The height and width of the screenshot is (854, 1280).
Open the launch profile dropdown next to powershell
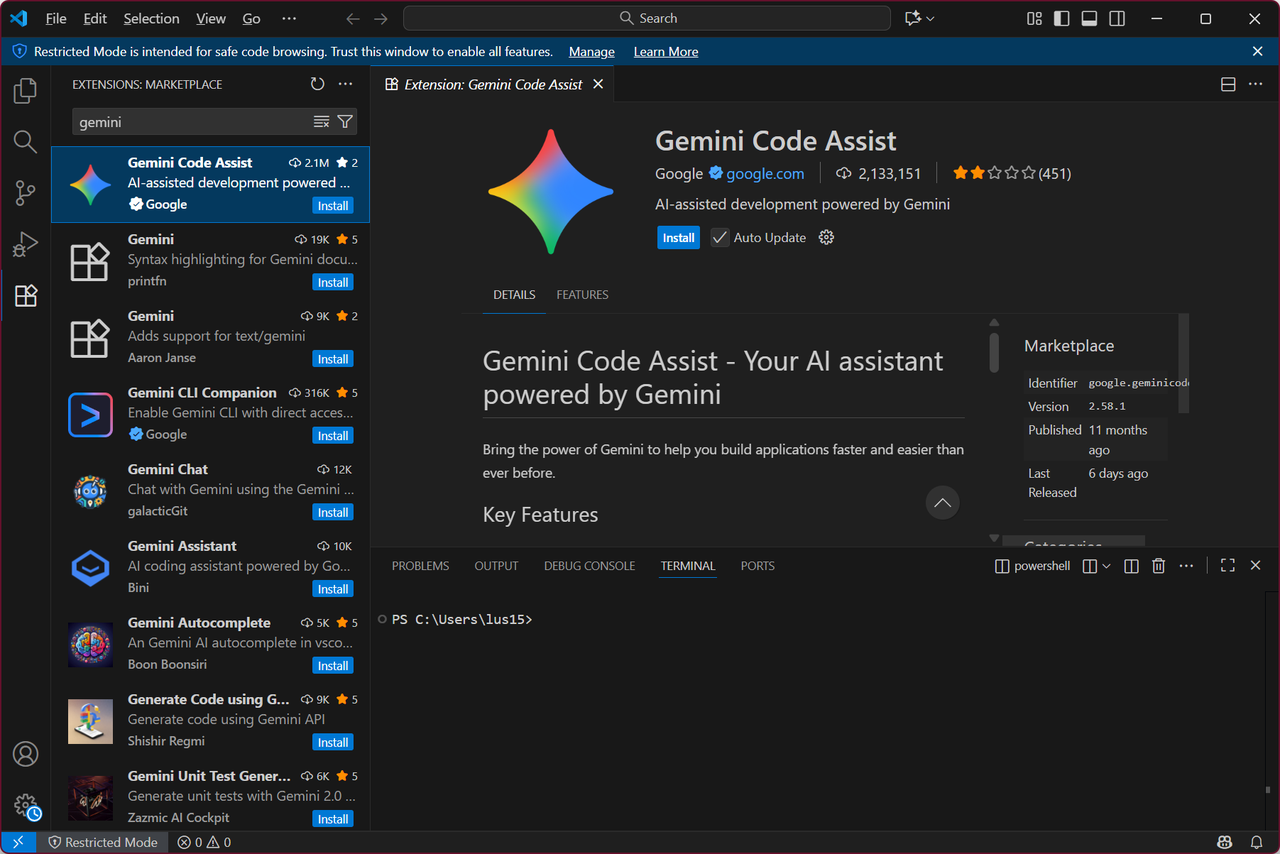coord(1106,566)
